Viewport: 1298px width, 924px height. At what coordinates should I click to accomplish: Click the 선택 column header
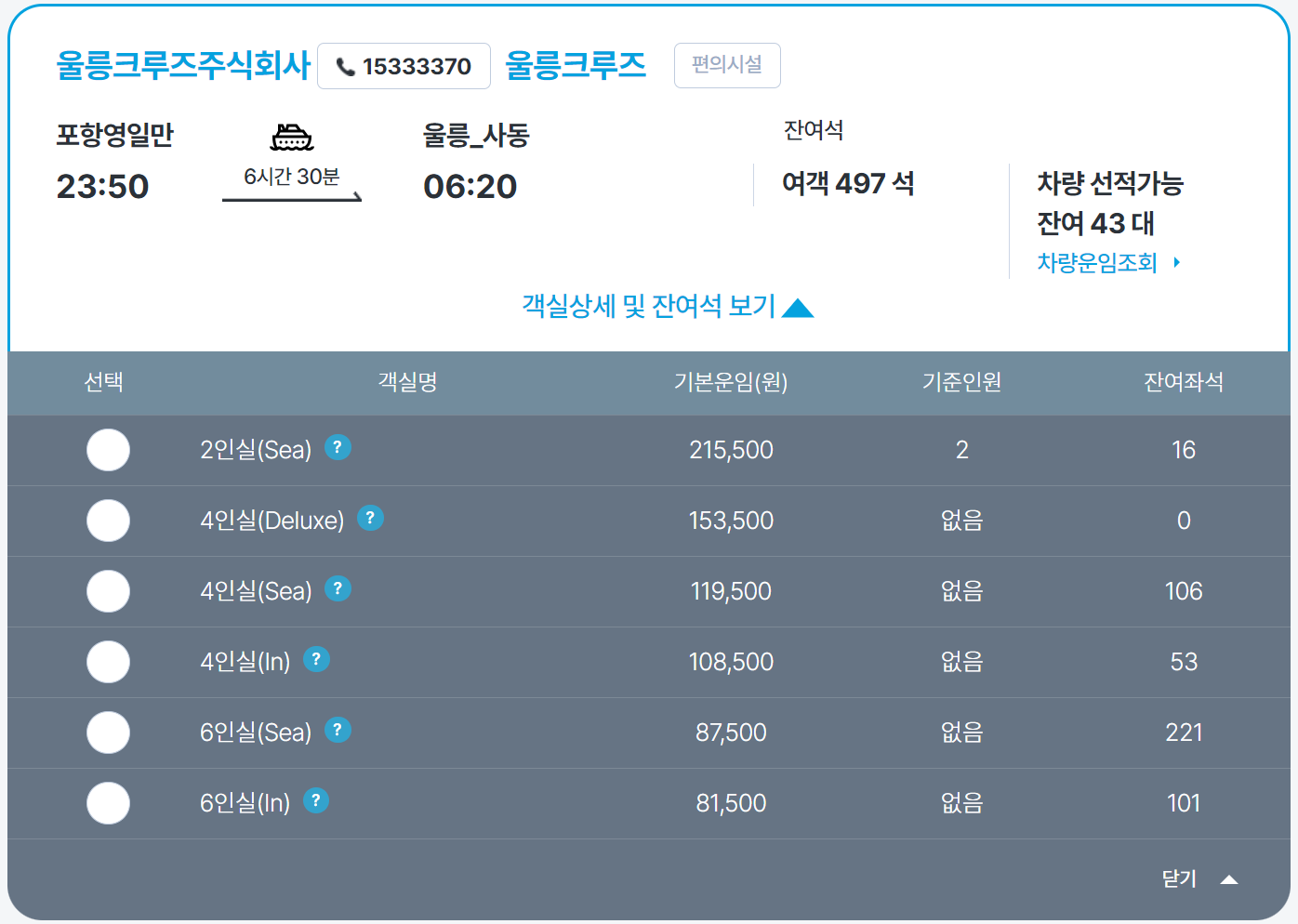[x=103, y=382]
